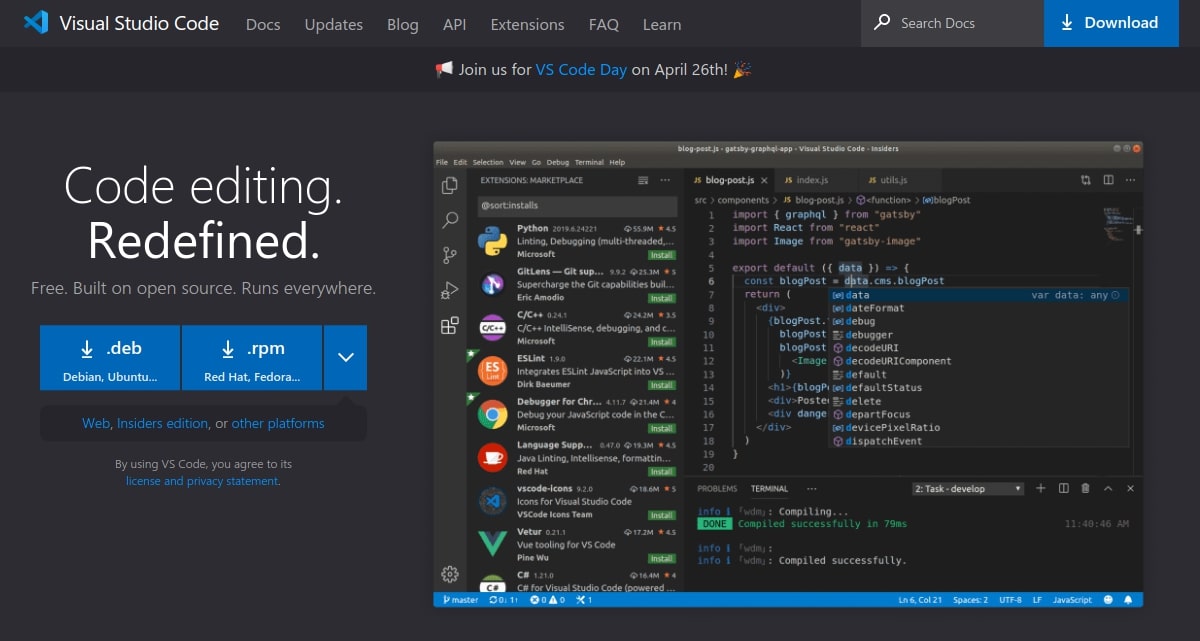Open the Insiders edition link
The height and width of the screenshot is (641, 1200).
(x=163, y=423)
